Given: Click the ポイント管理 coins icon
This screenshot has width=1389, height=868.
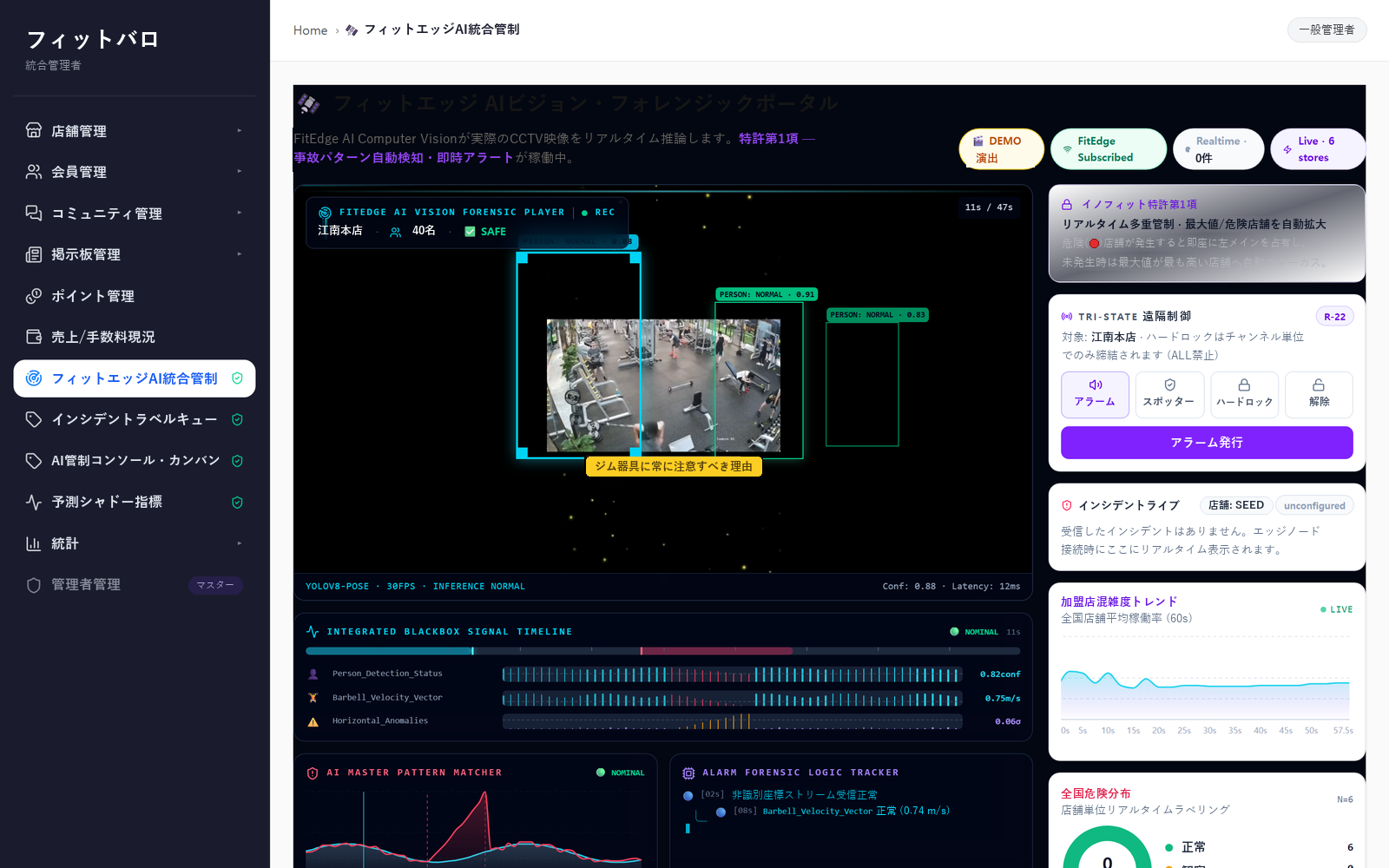Looking at the screenshot, I should [34, 296].
